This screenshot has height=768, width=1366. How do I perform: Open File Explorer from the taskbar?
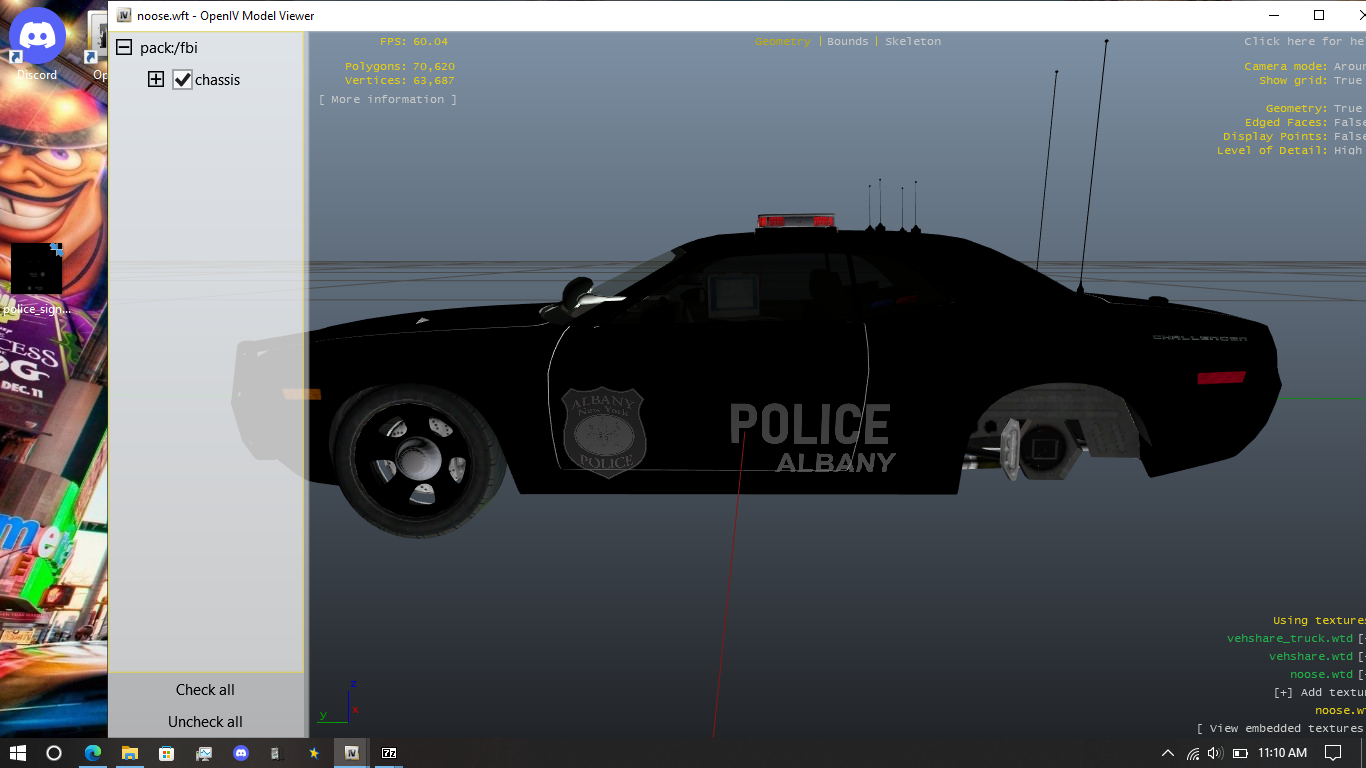click(x=130, y=753)
